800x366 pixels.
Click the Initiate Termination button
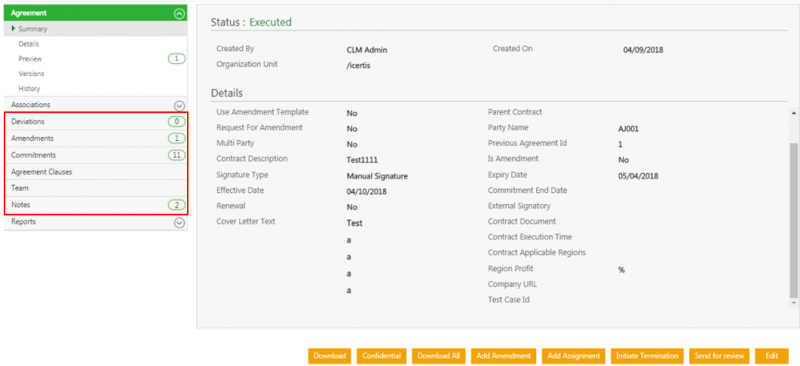pyautogui.click(x=647, y=356)
